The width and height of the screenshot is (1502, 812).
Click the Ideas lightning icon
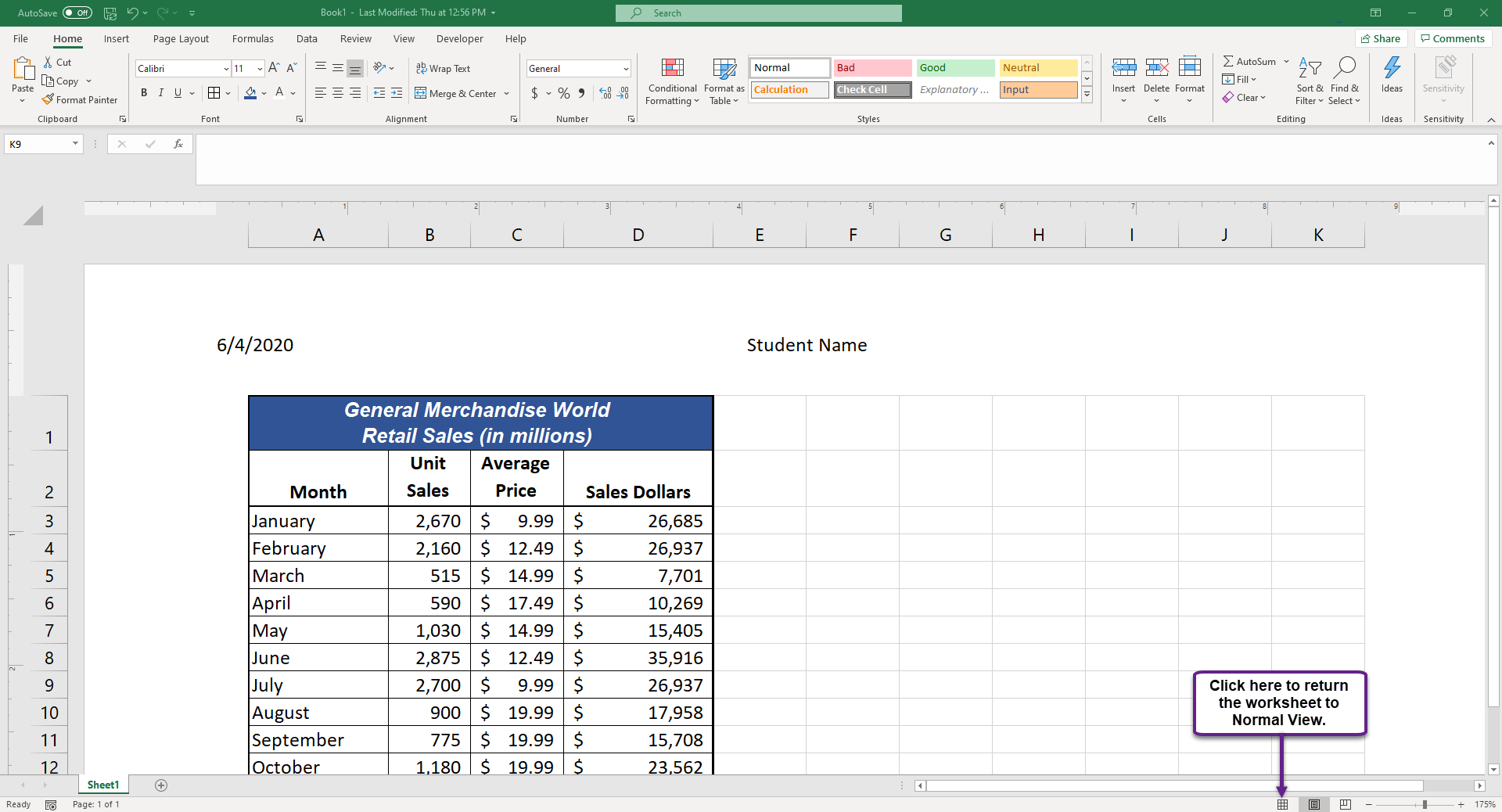[1392, 68]
